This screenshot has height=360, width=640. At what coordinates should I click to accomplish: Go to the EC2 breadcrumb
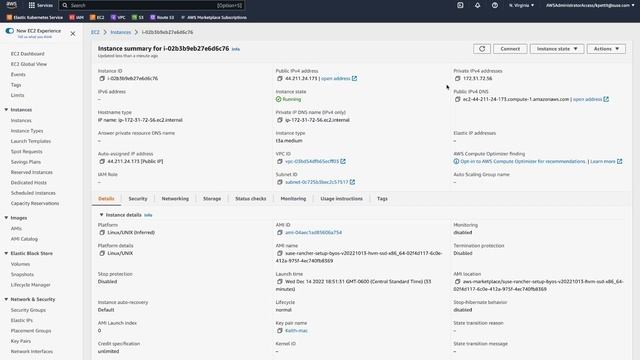click(95, 32)
